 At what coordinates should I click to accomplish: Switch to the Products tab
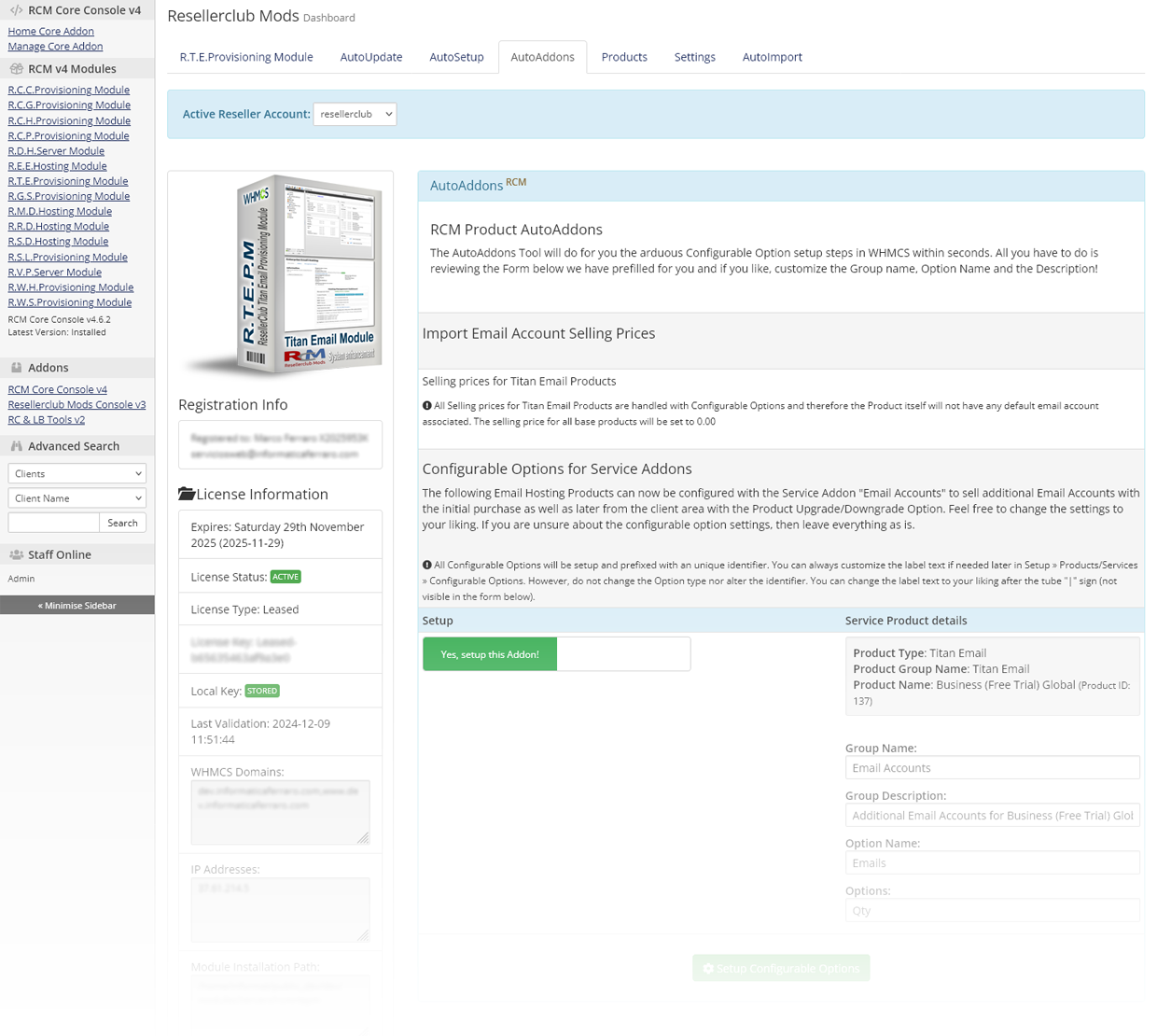tap(624, 57)
